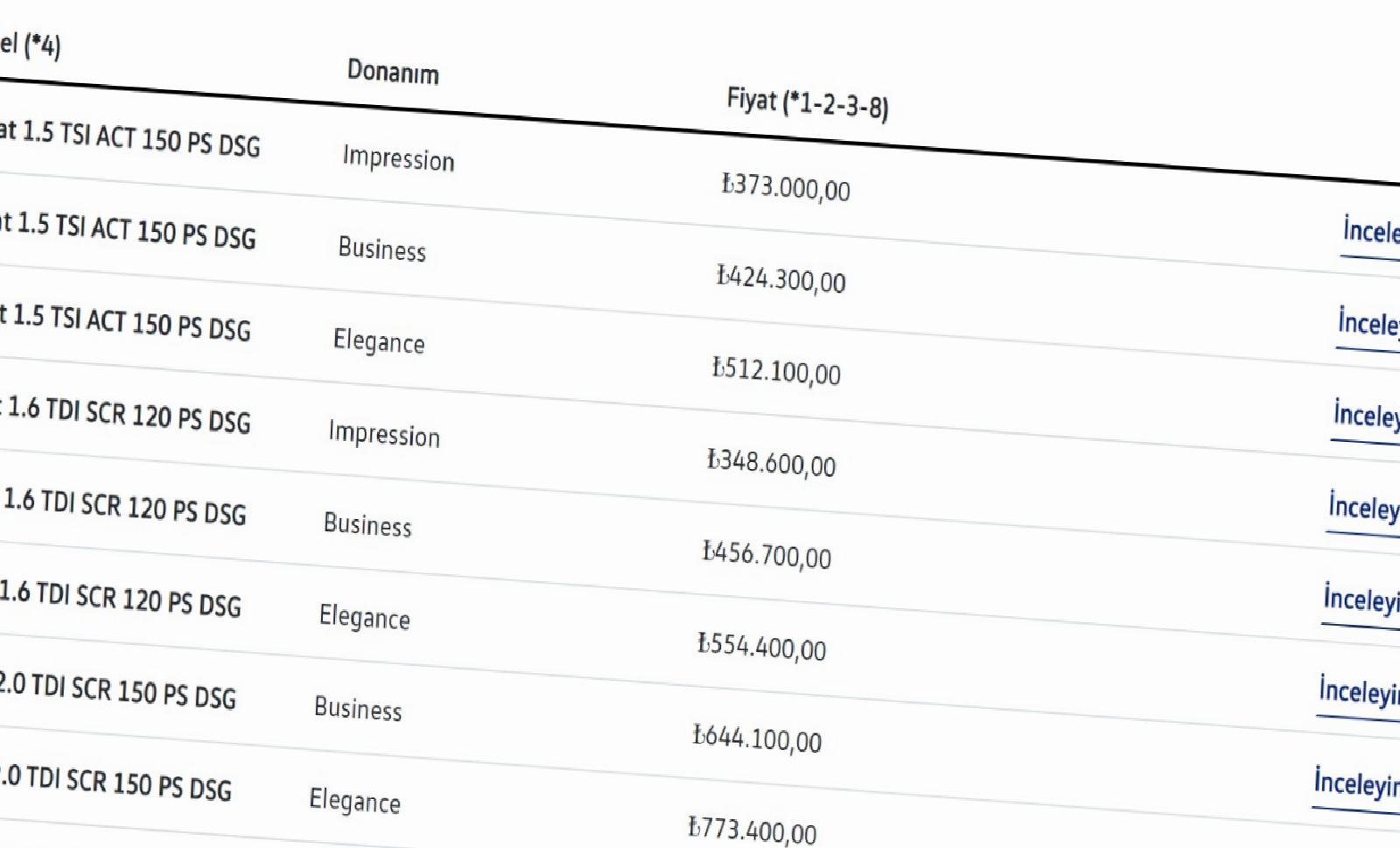1400x848 pixels.
Task: Open İnceleyin link for ₺644.100,00 Business row
Action: click(x=1357, y=782)
